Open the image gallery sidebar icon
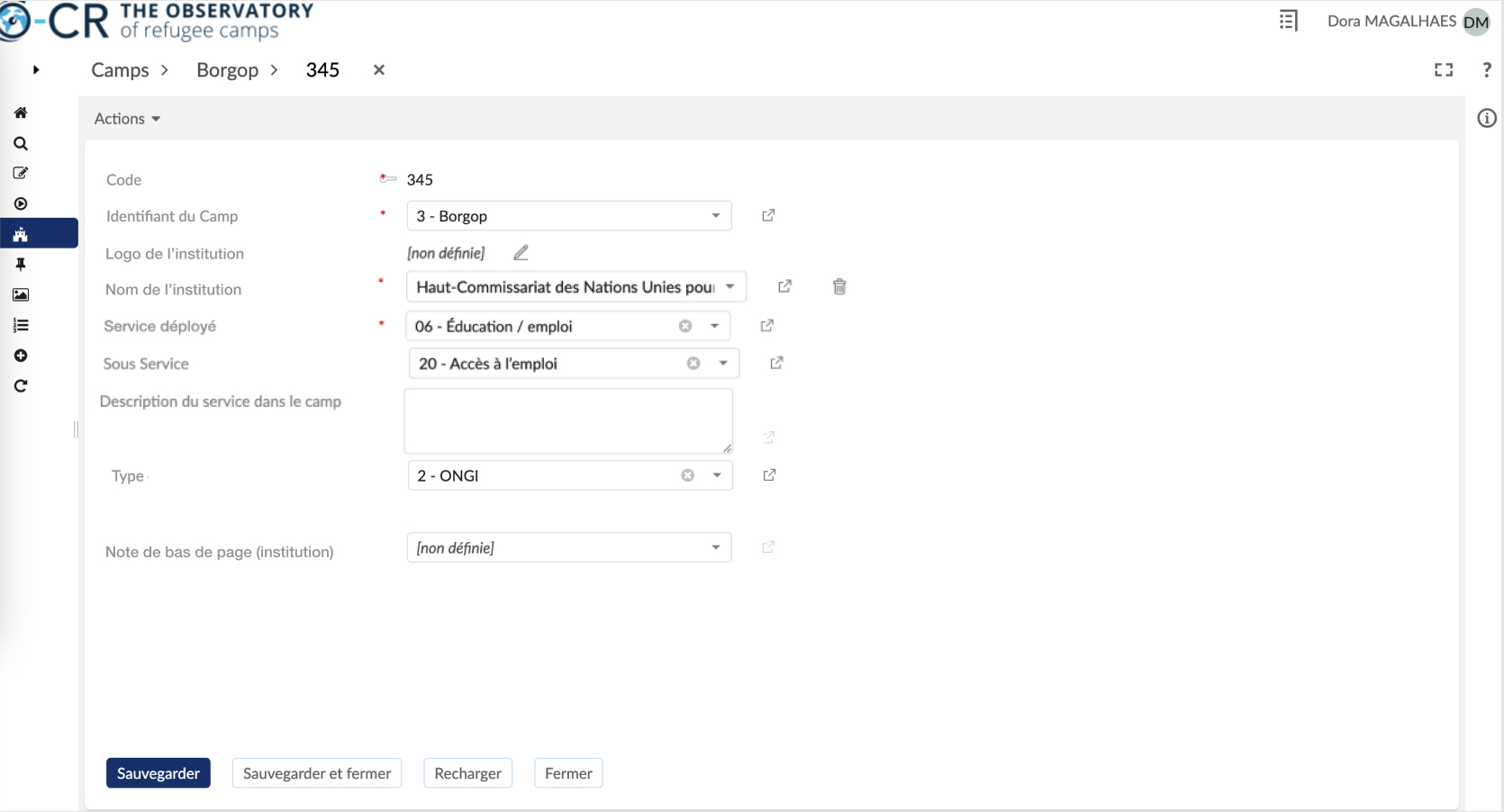The width and height of the screenshot is (1504, 812). click(20, 294)
